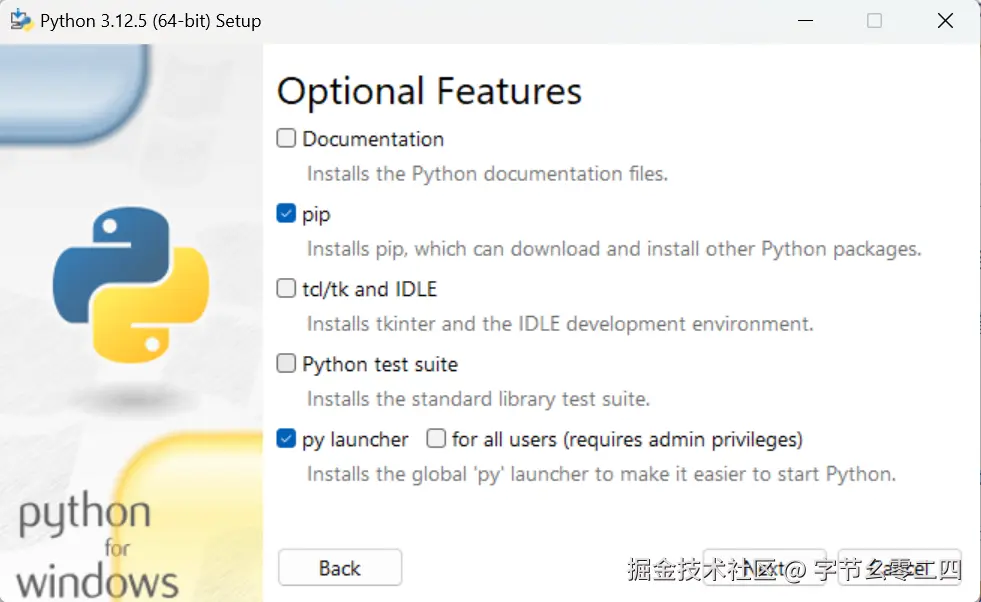The height and width of the screenshot is (602, 981).
Task: Click the Python snake logo
Action: tap(130, 284)
